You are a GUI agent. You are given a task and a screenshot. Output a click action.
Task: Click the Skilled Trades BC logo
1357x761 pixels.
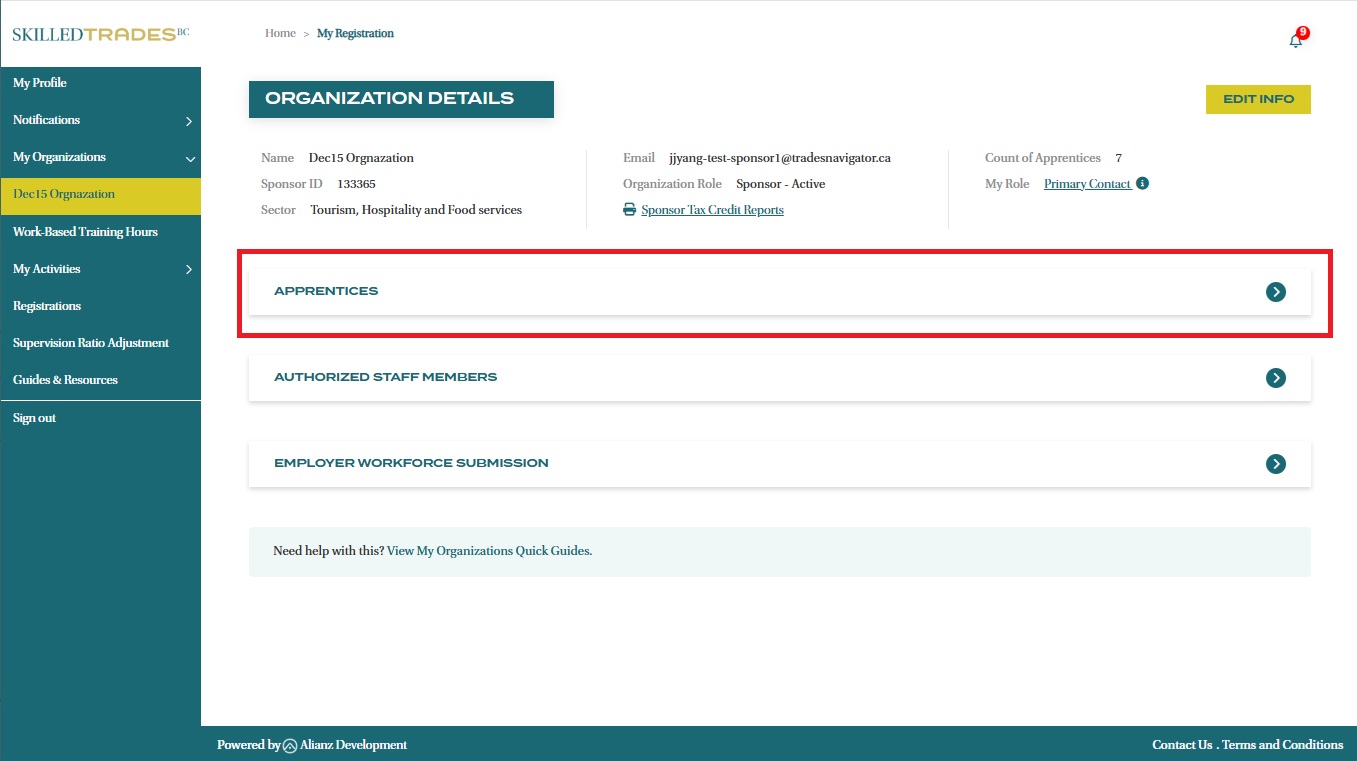point(100,34)
